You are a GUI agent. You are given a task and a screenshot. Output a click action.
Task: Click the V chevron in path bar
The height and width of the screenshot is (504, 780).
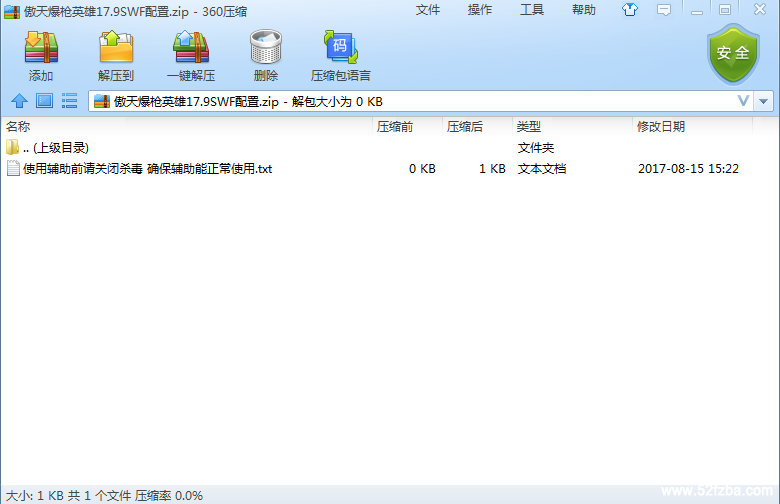743,101
